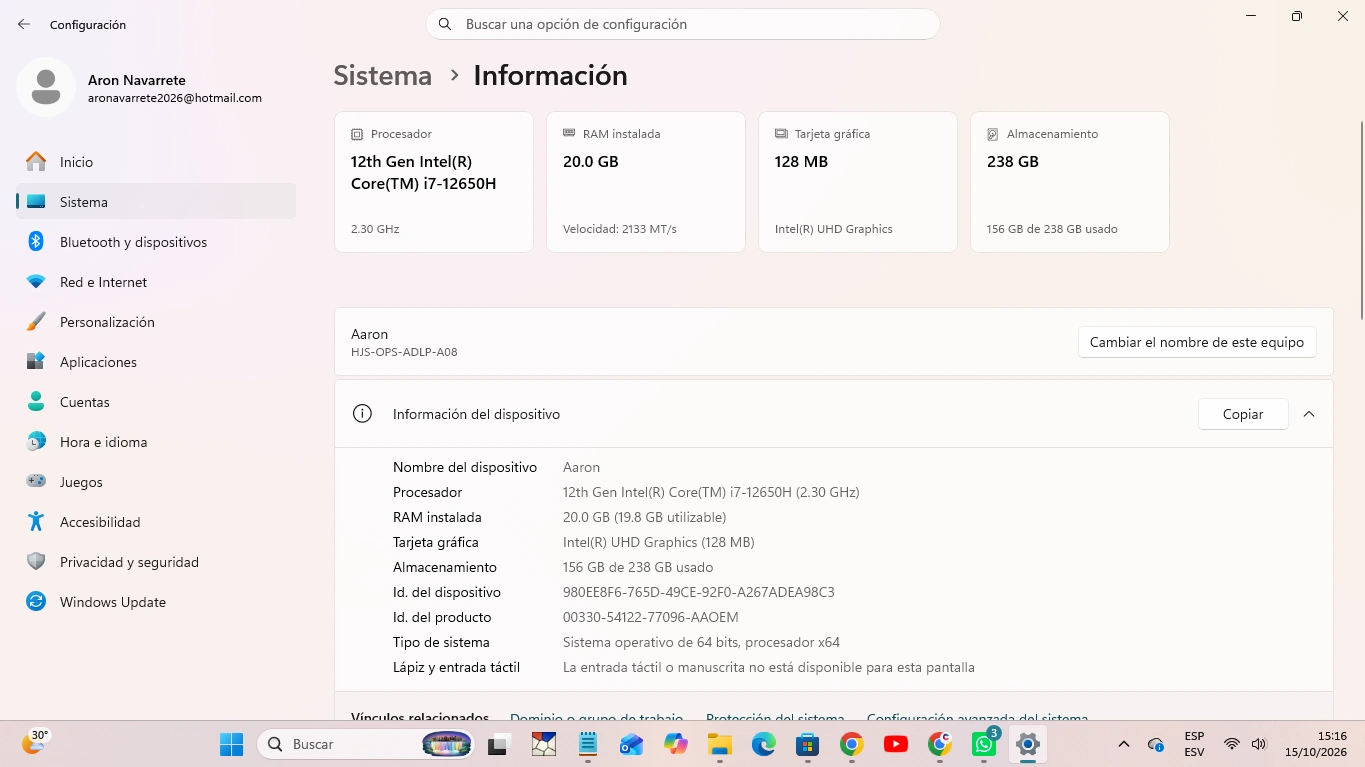1365x767 pixels.
Task: Open Accesibilidad settings section
Action: tap(156, 522)
